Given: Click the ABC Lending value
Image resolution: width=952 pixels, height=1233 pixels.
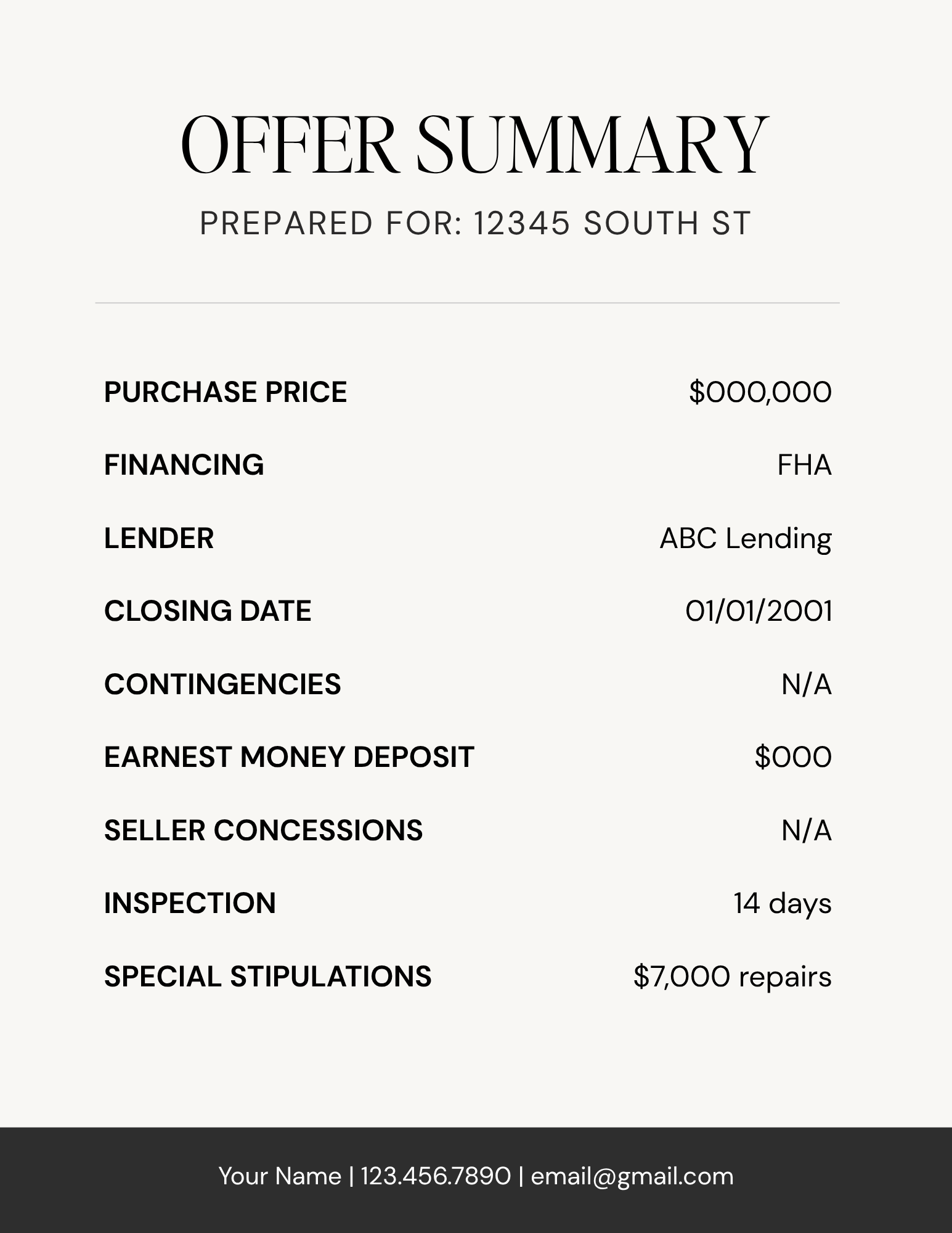Looking at the screenshot, I should (x=746, y=538).
